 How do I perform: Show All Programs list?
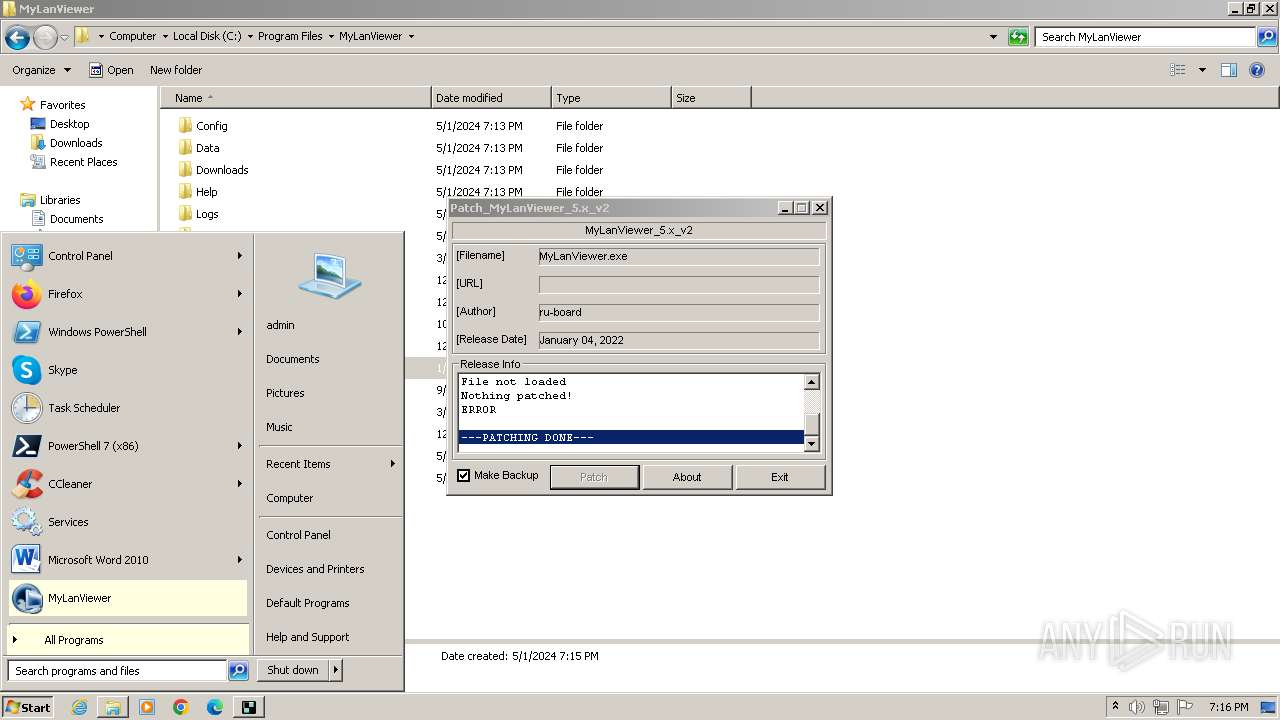(x=128, y=640)
